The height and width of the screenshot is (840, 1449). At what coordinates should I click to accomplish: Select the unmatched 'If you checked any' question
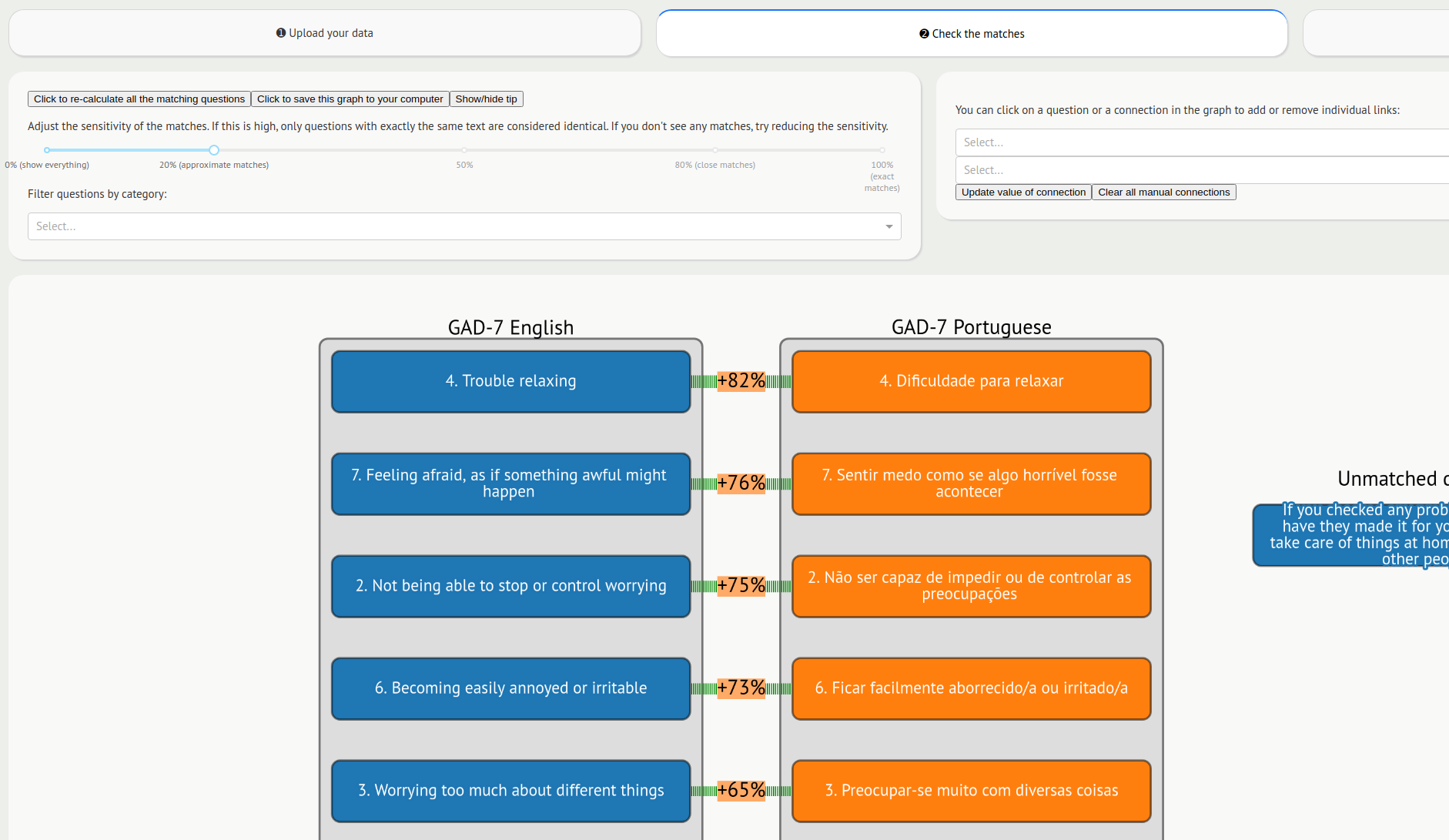tap(1351, 536)
